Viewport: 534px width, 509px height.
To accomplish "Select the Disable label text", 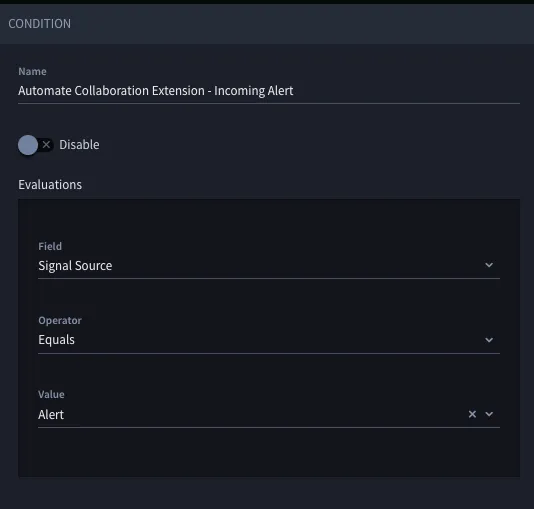I will 79,145.
